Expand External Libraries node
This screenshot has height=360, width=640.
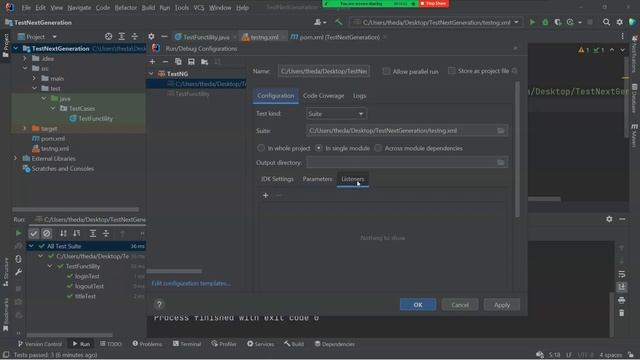coord(16,158)
